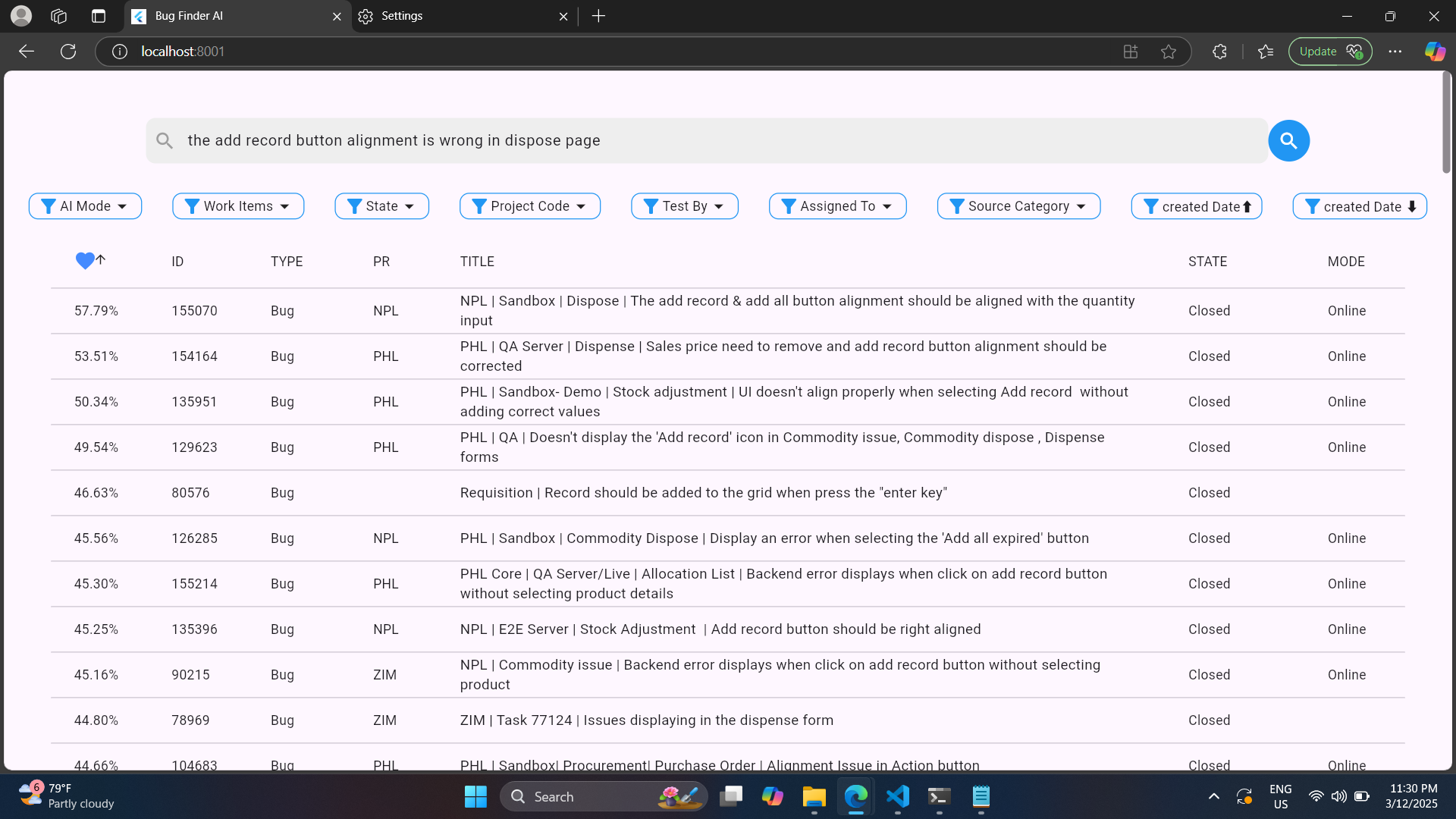Click the browser refresh icon
Screen dimensions: 1456x819
click(68, 52)
